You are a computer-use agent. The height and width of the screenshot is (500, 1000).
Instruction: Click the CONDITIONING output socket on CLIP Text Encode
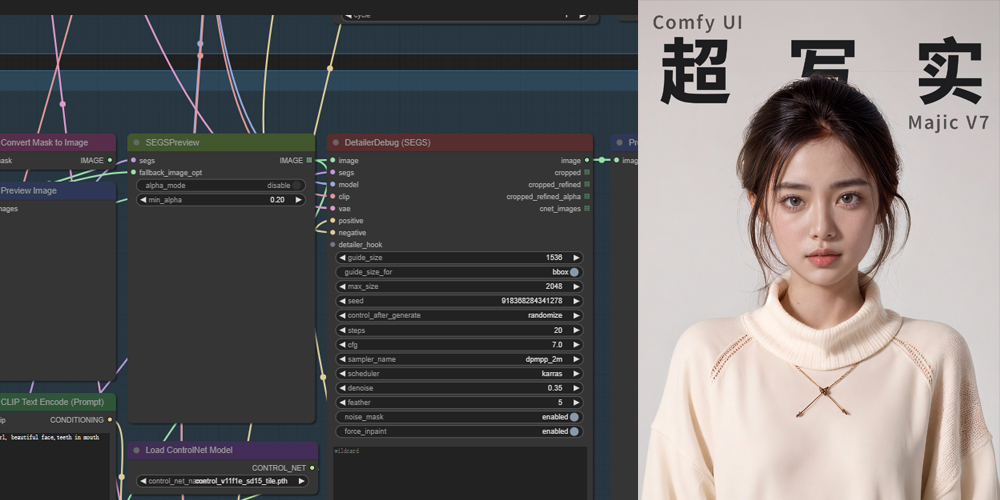[110, 420]
